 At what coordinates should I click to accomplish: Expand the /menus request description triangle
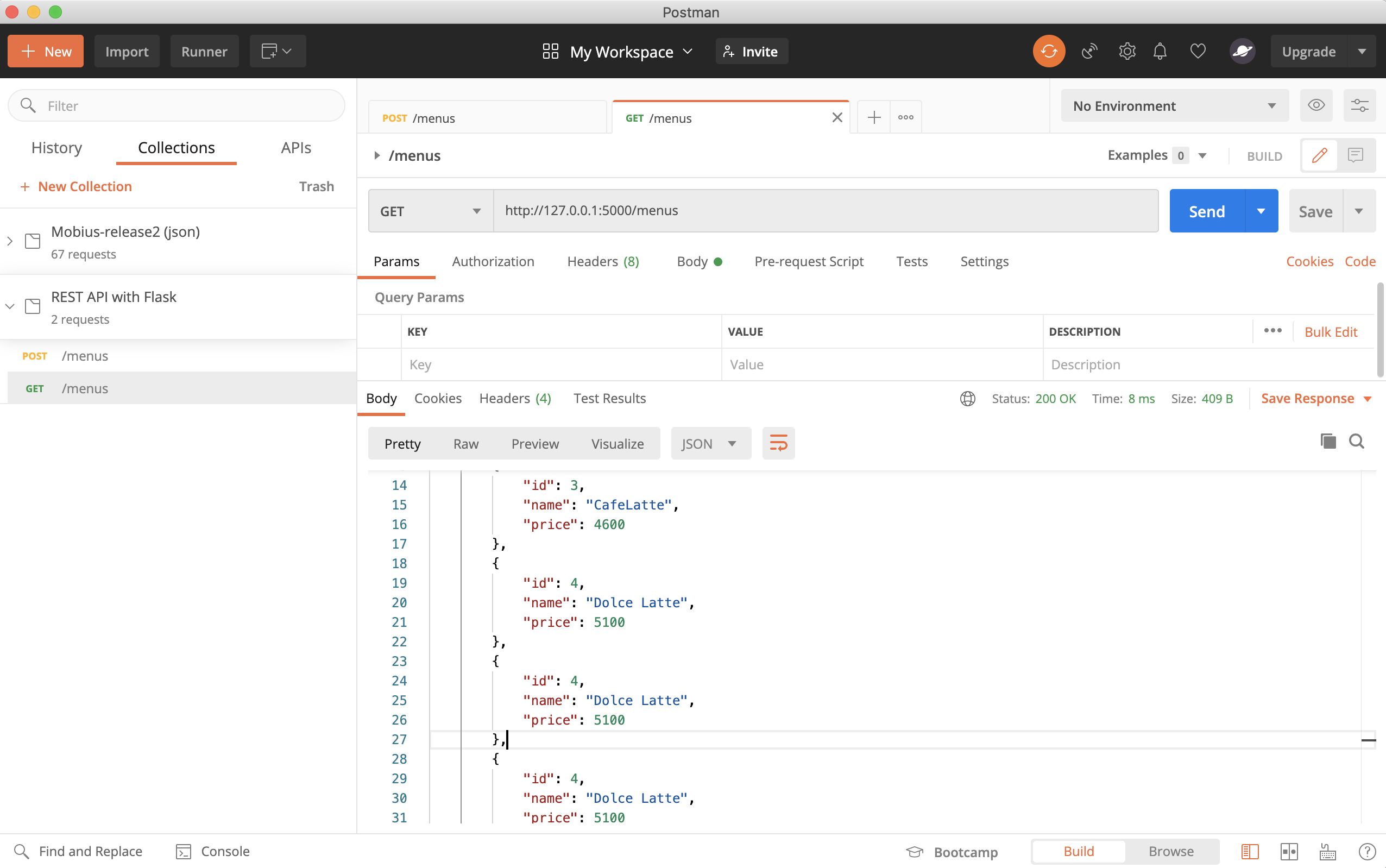376,155
